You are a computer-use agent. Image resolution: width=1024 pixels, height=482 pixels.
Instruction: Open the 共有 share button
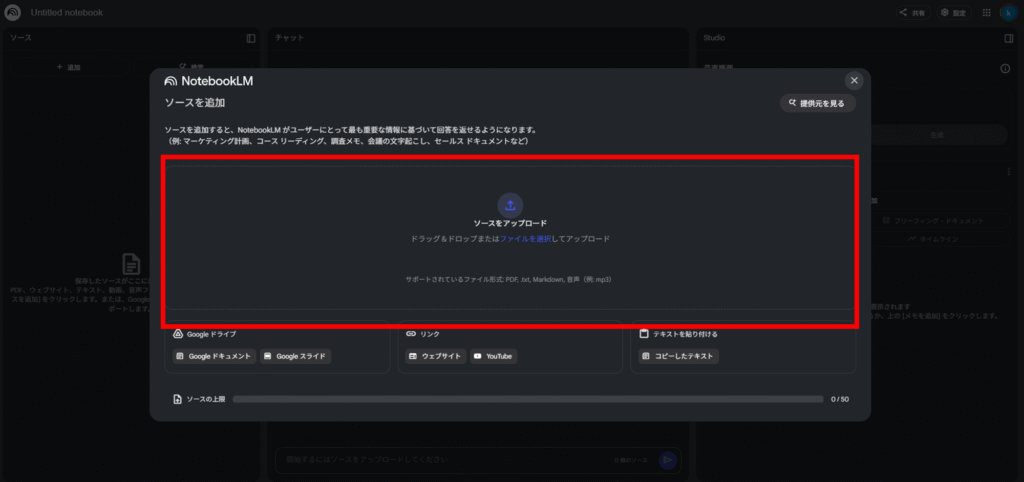[x=912, y=12]
